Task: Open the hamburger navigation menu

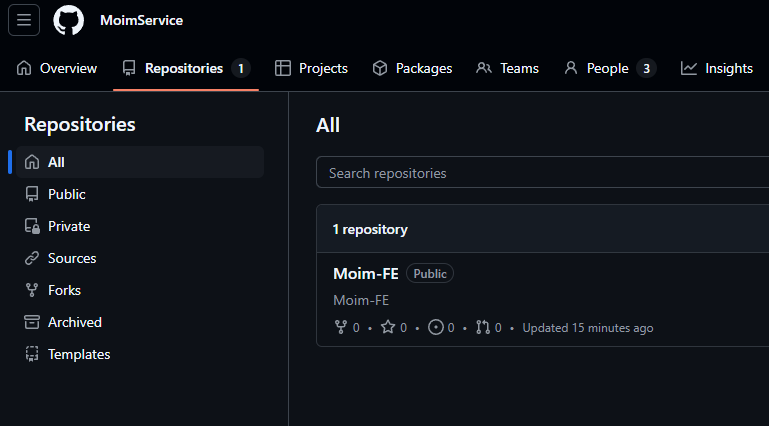Action: coord(24,20)
